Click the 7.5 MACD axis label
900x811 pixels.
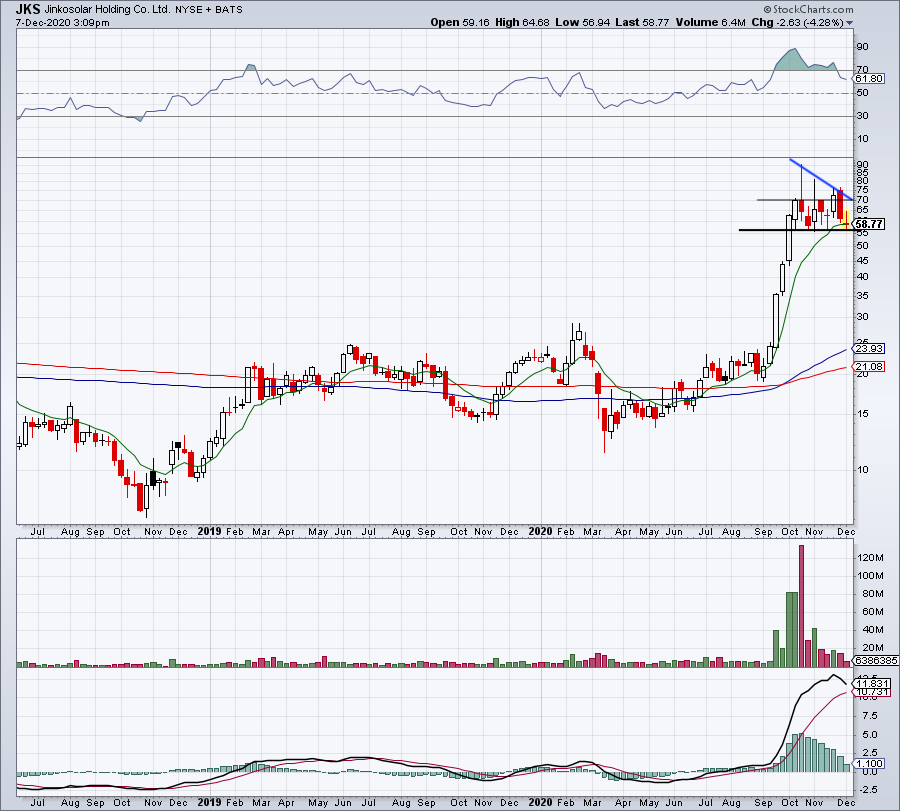(x=870, y=716)
